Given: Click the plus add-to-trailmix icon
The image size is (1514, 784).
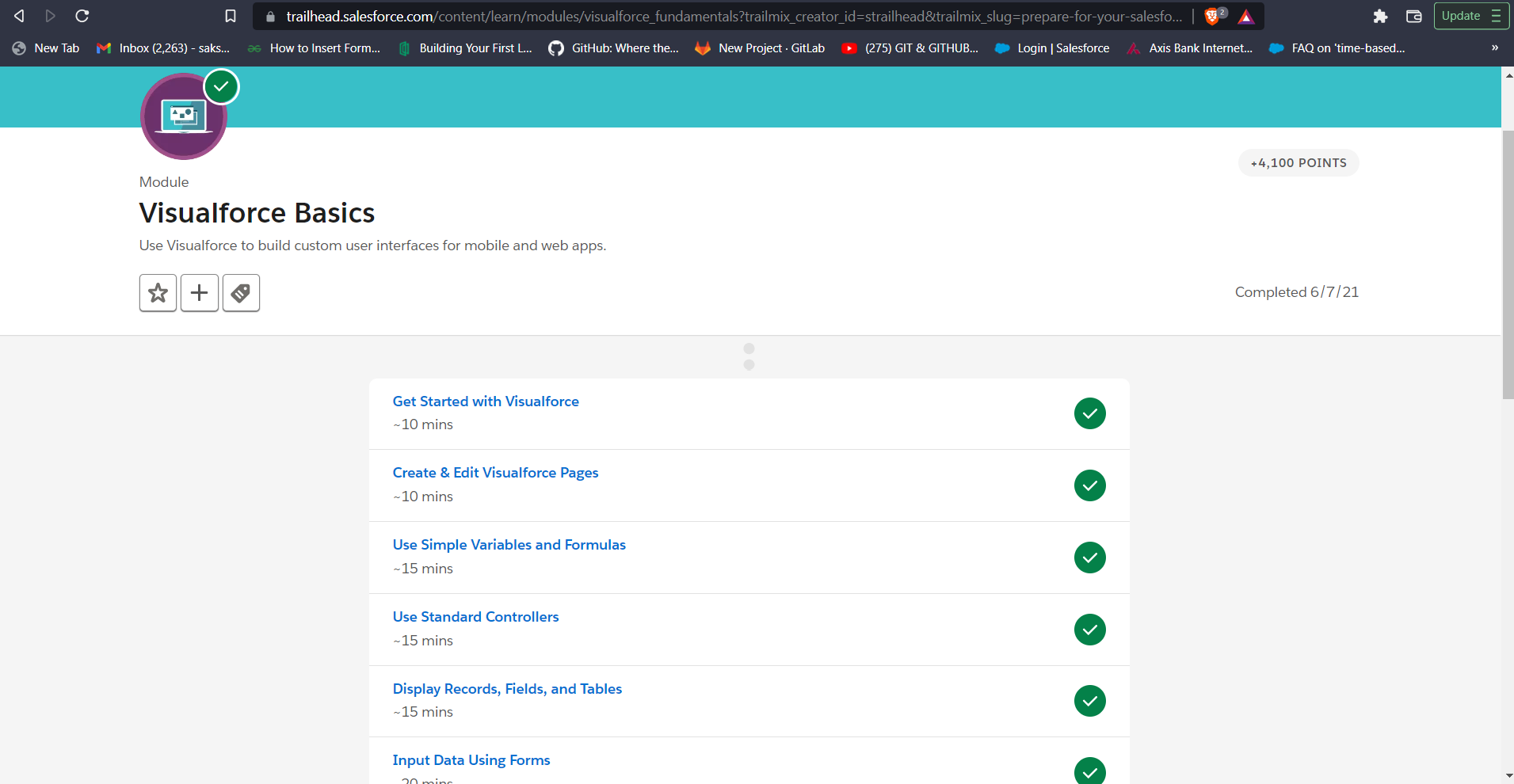Looking at the screenshot, I should (x=200, y=293).
